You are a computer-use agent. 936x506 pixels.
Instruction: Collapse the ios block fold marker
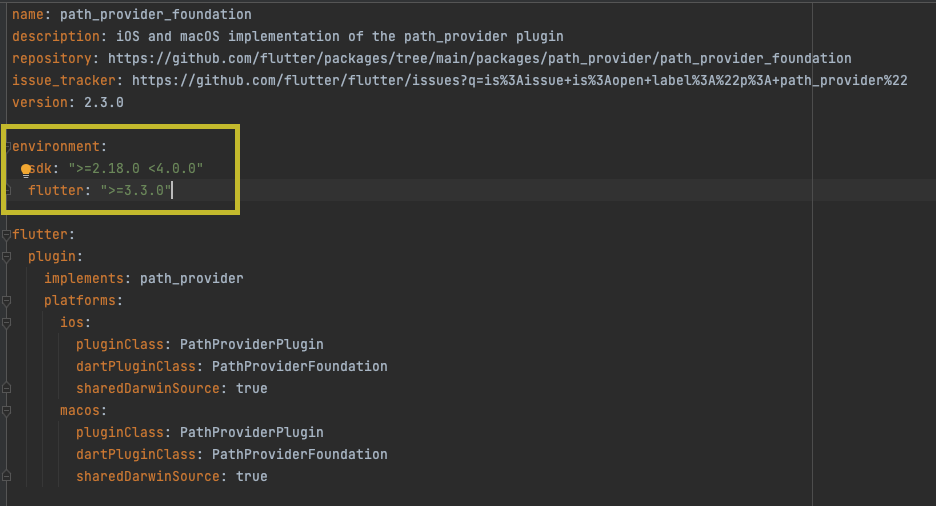click(x=7, y=323)
